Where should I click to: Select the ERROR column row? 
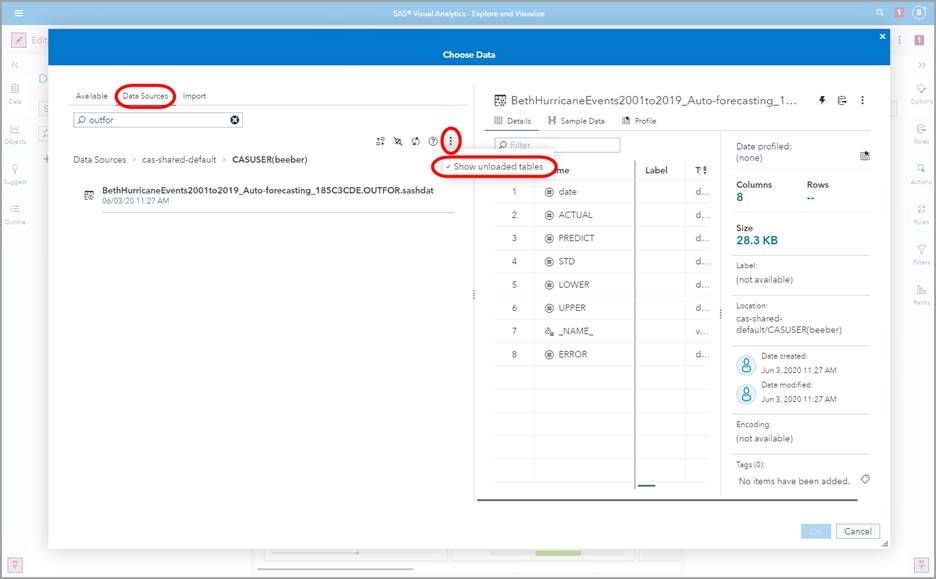coord(602,354)
